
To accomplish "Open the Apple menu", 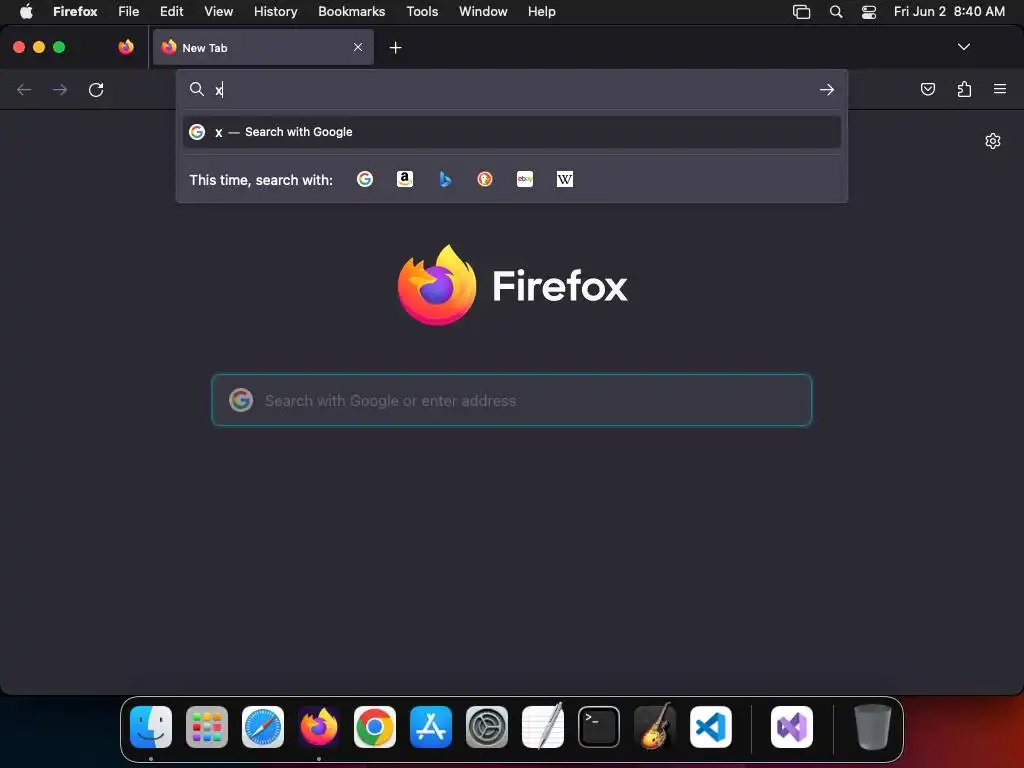I will pos(26,11).
